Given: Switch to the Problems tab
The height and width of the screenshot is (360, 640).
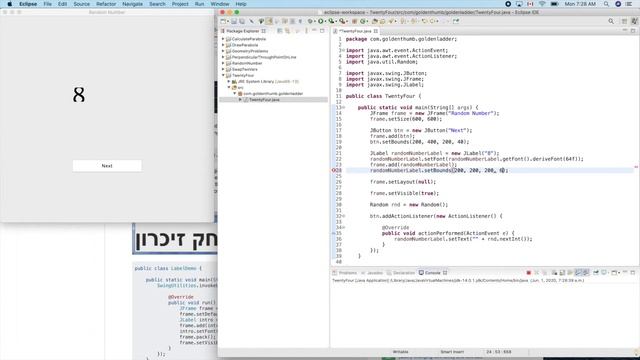Looking at the screenshot, I should point(345,273).
